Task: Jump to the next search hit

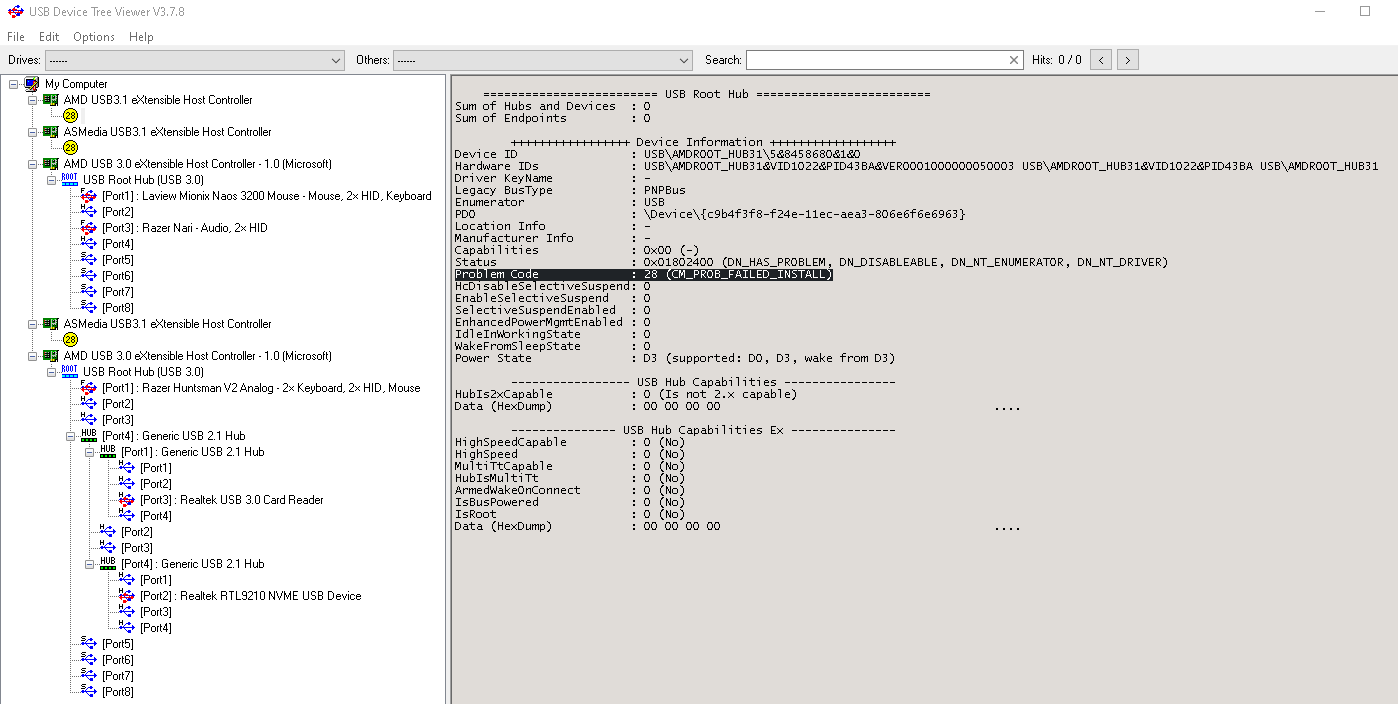Action: tap(1127, 60)
